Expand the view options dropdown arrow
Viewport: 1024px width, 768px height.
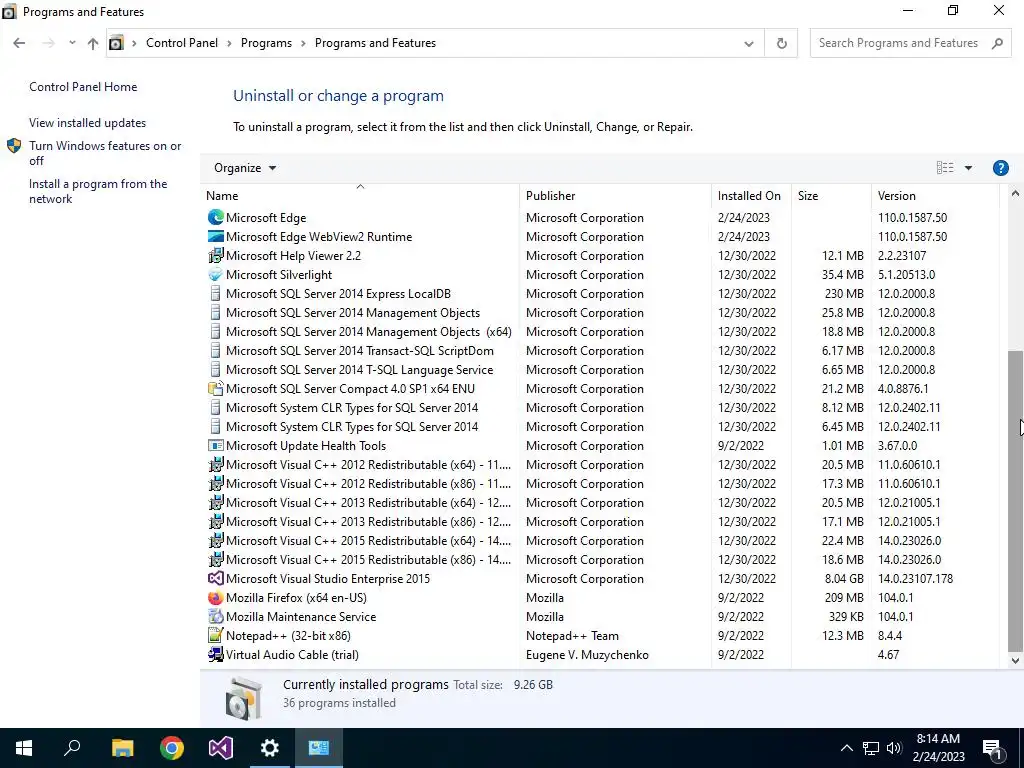click(x=968, y=168)
